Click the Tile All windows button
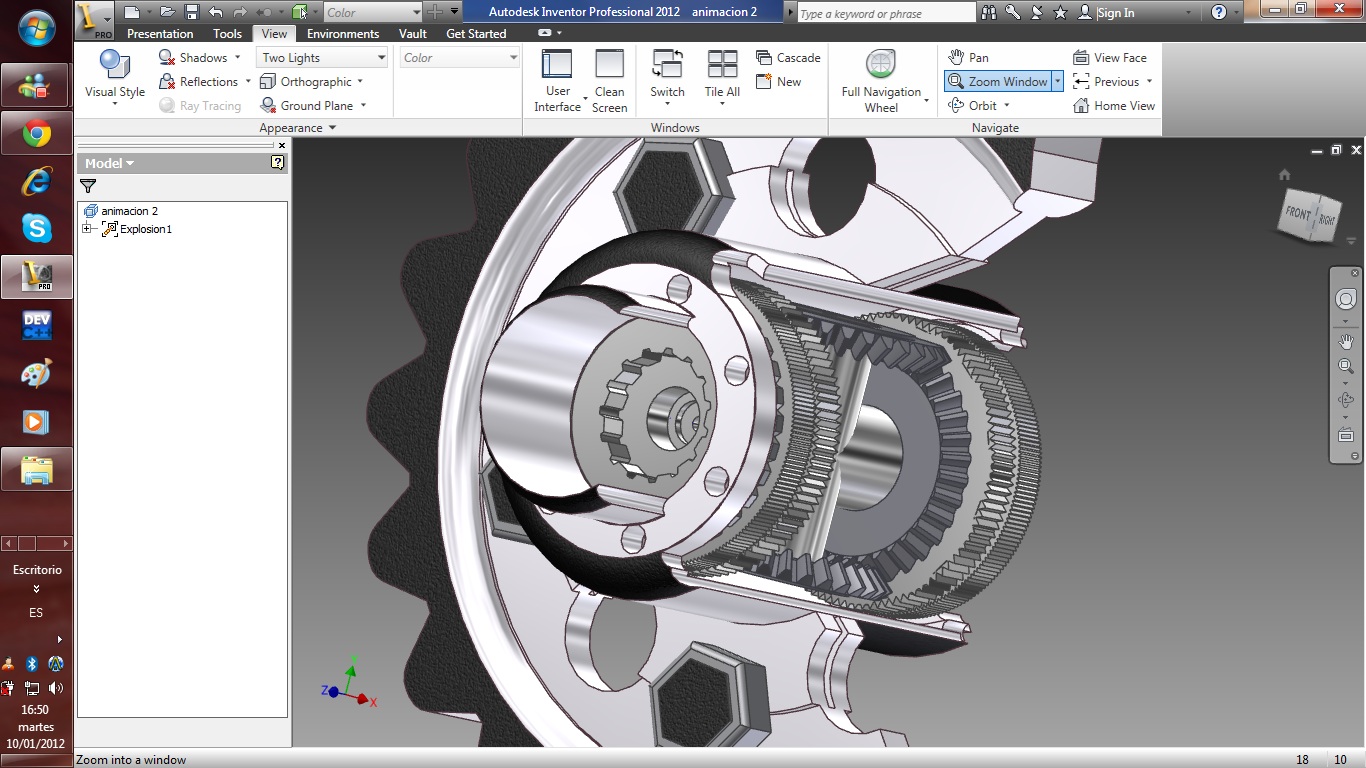 click(x=720, y=72)
